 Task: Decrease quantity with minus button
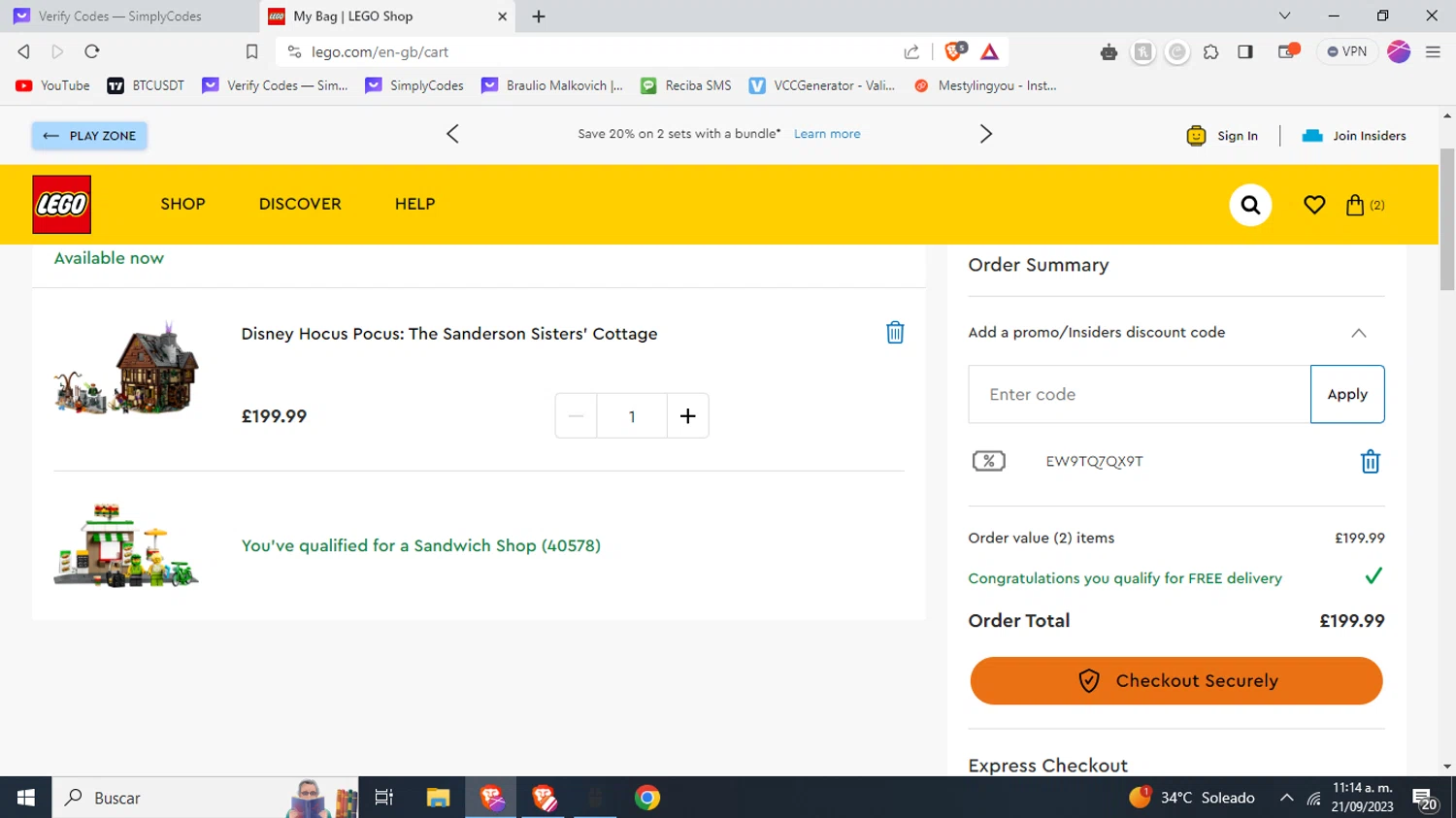pos(576,415)
